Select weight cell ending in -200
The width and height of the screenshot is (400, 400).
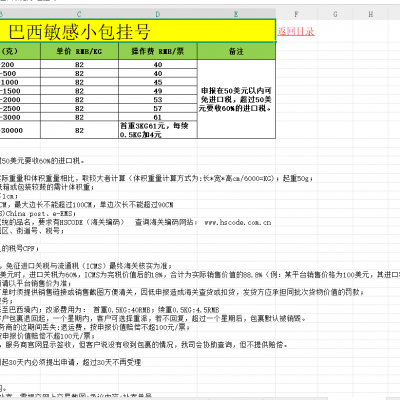pyautogui.click(x=20, y=64)
